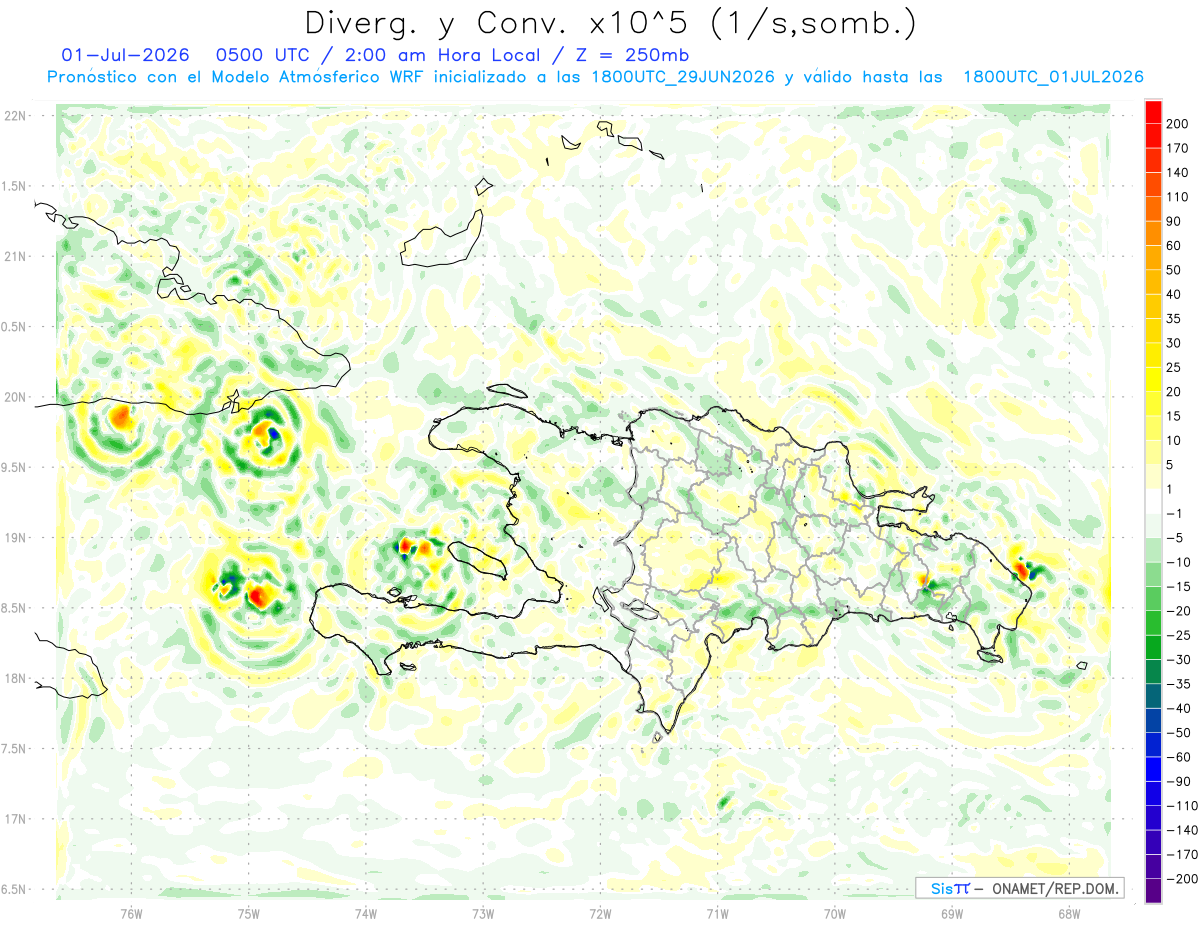Click the "68W" longitude label
This screenshot has height=927, width=1200.
click(1069, 914)
